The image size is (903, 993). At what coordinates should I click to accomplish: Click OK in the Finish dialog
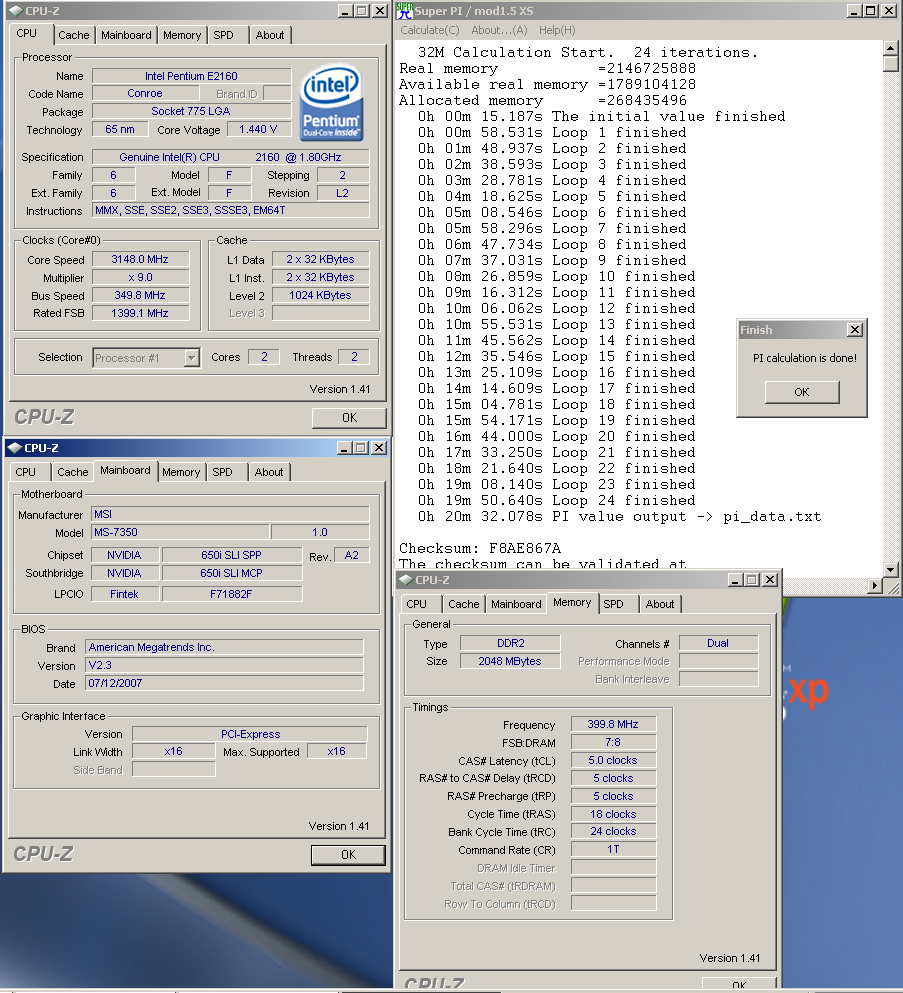[802, 392]
